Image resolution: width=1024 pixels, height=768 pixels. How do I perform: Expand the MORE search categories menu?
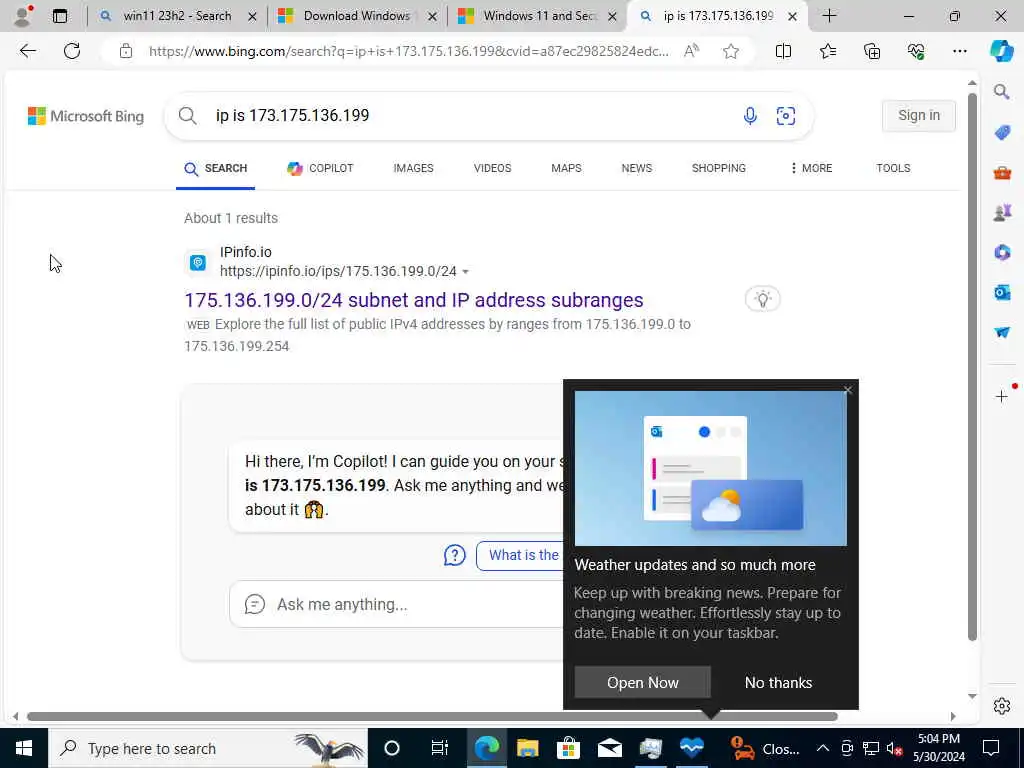(x=810, y=168)
